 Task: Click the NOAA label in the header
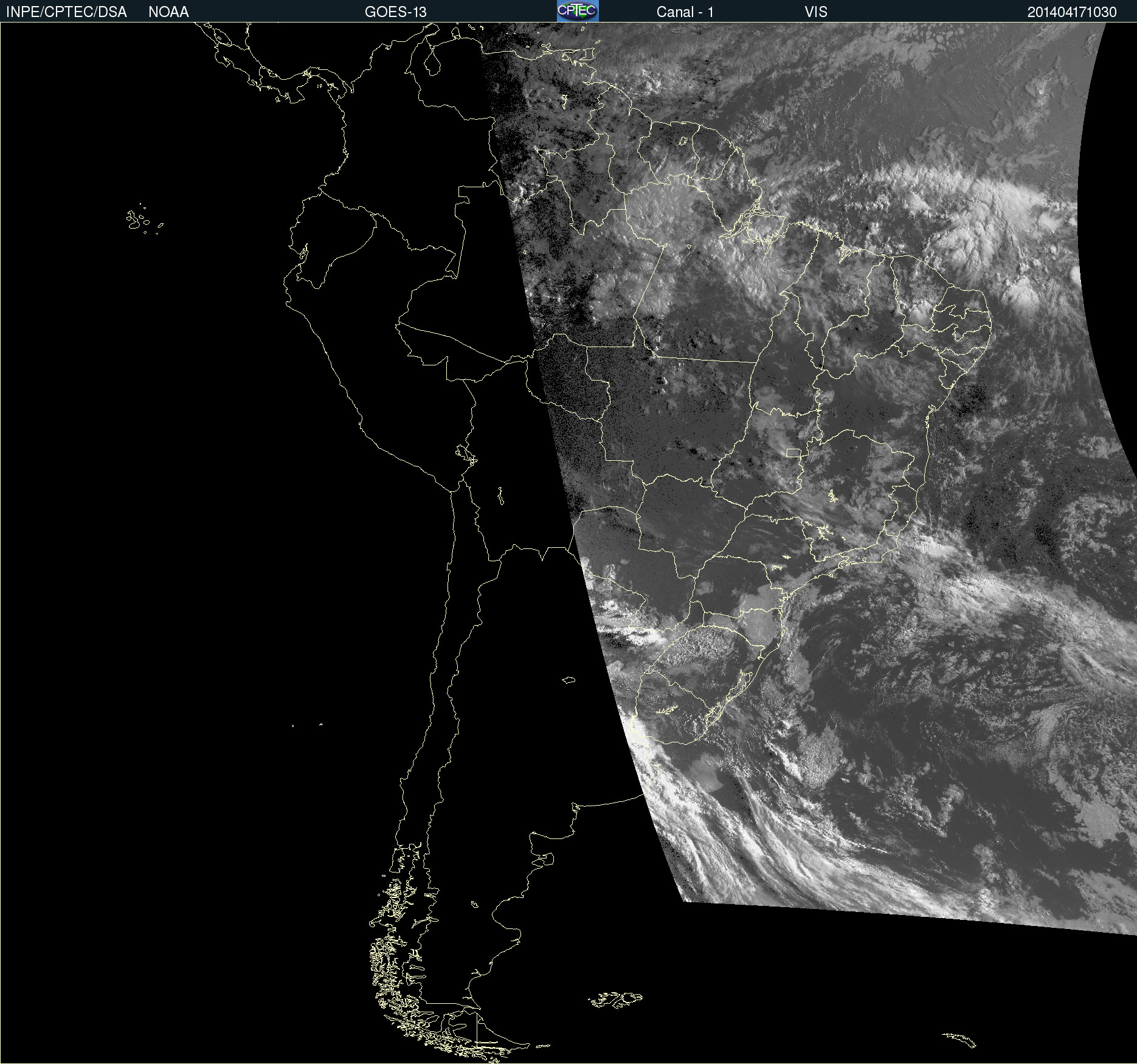point(168,12)
